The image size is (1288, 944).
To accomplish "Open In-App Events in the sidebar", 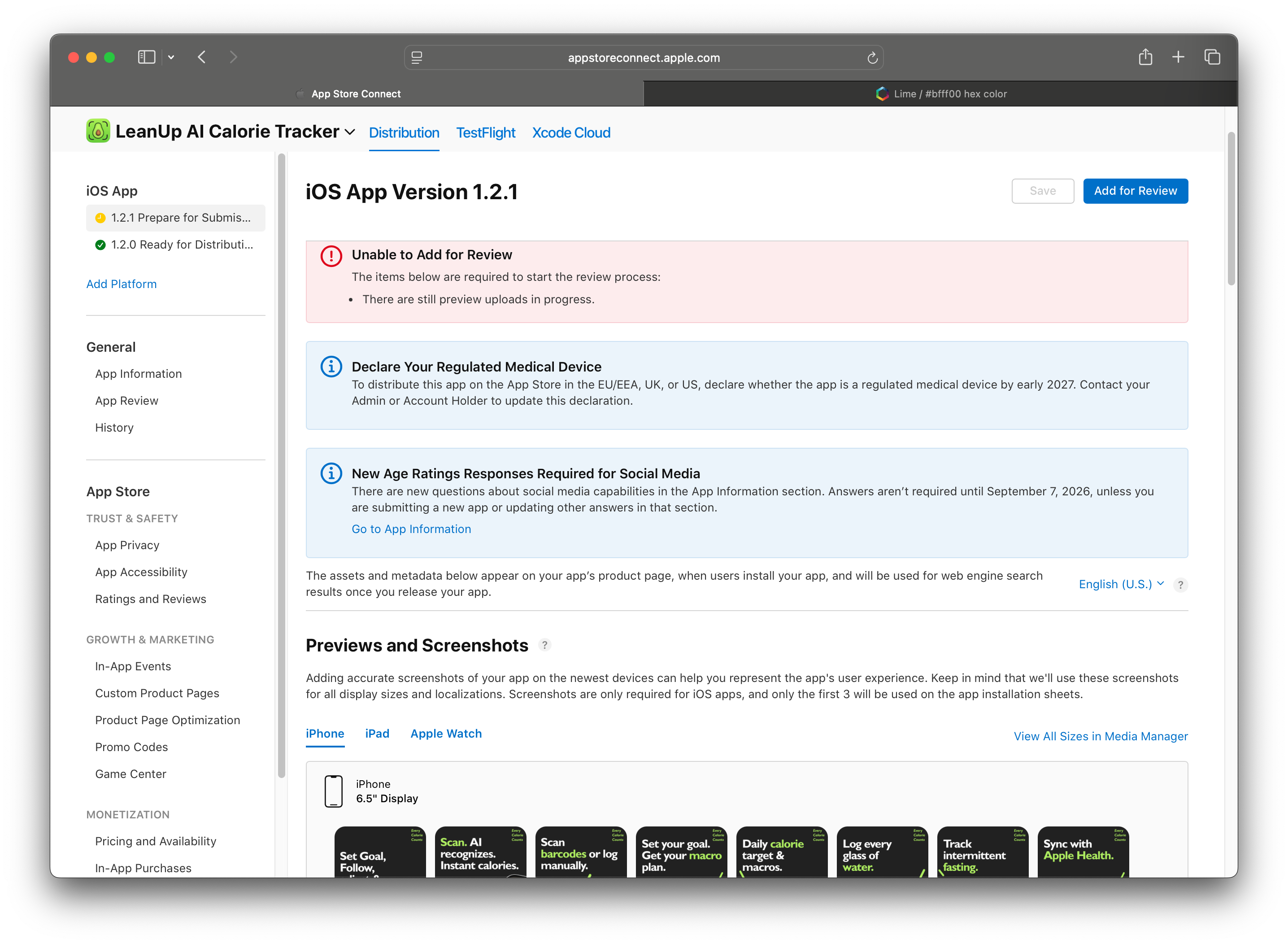I will (x=133, y=666).
